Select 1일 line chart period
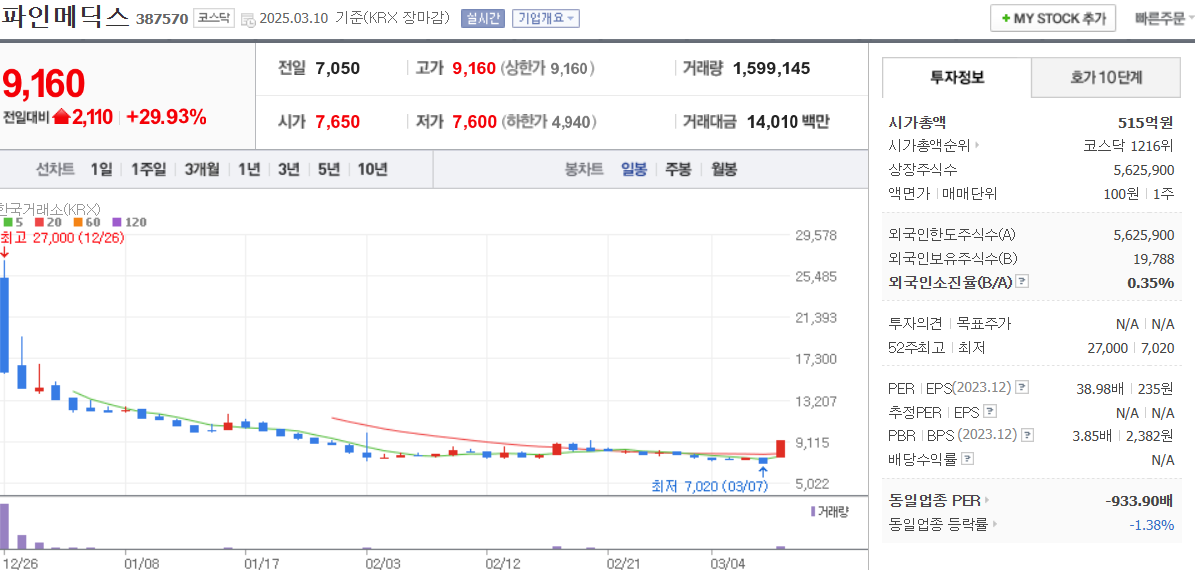The image size is (1200, 570). 101,169
